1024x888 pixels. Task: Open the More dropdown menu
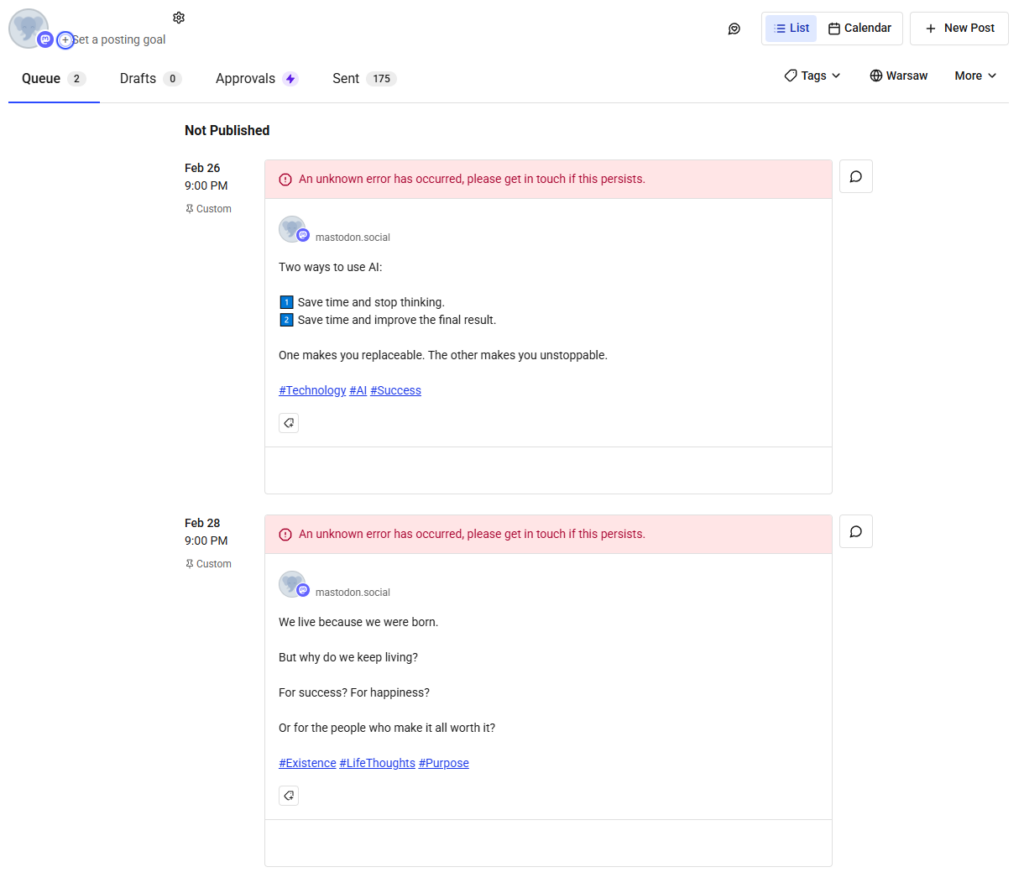pos(975,76)
